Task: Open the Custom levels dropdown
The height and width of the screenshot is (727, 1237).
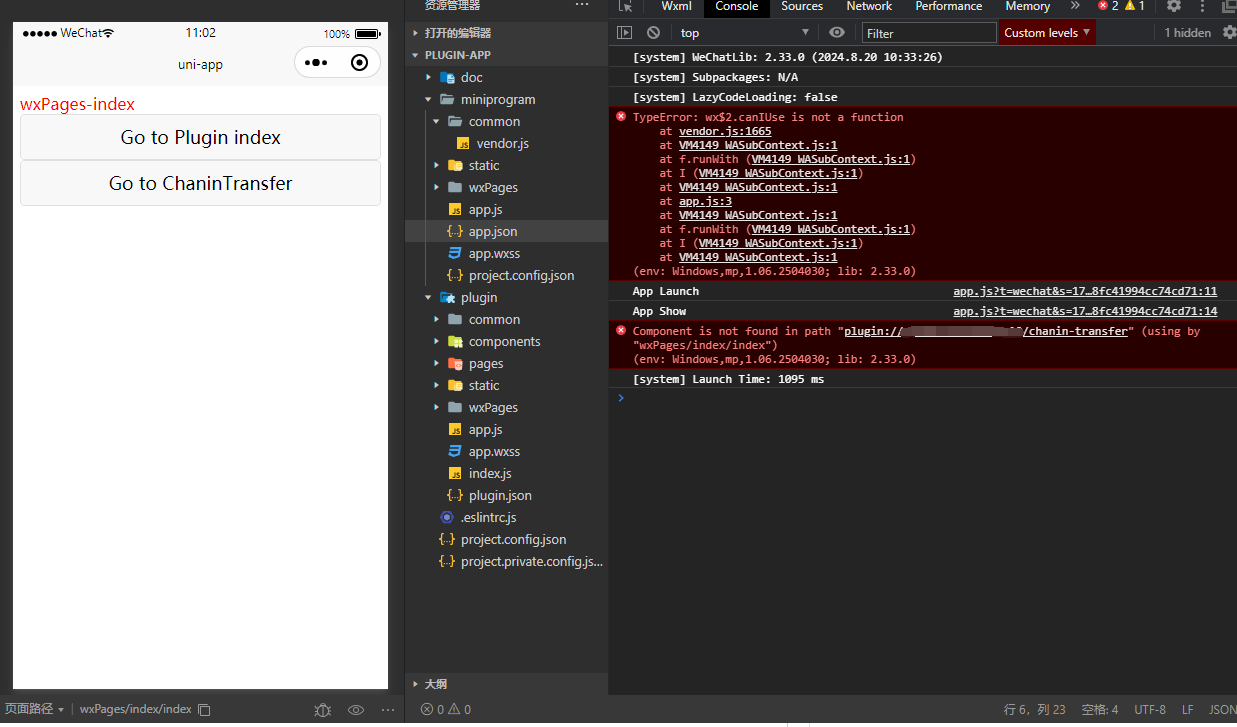Action: [1047, 33]
